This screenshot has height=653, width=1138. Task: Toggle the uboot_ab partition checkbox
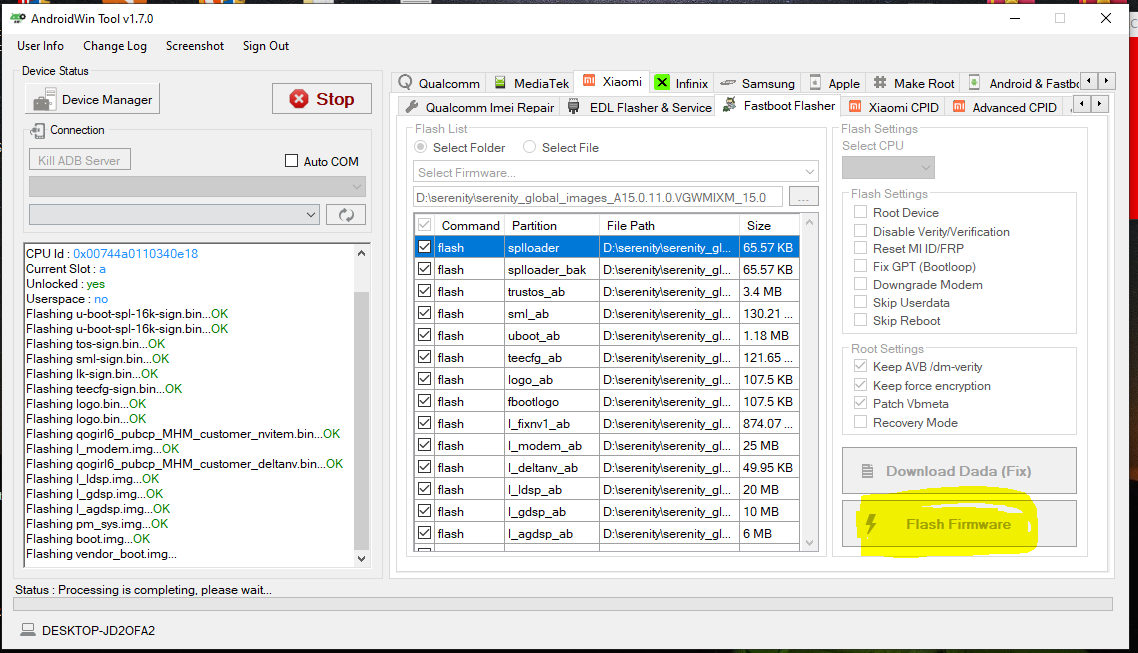pyautogui.click(x=425, y=335)
